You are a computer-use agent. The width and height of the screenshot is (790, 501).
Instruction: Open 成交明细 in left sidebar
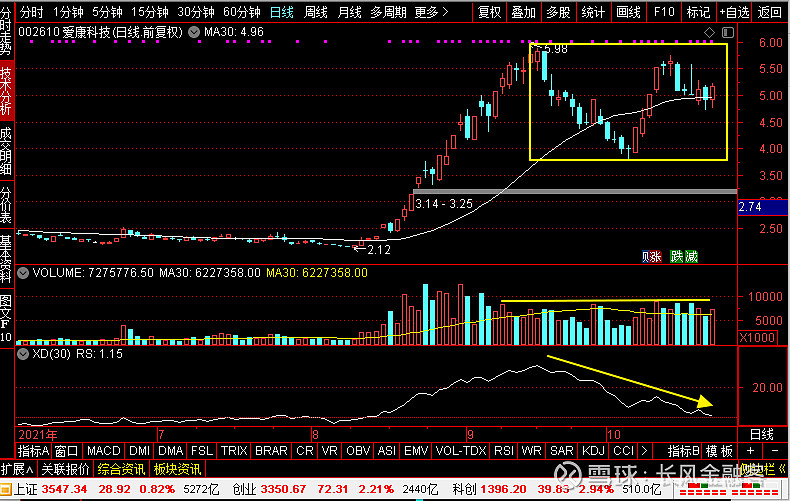[x=7, y=152]
